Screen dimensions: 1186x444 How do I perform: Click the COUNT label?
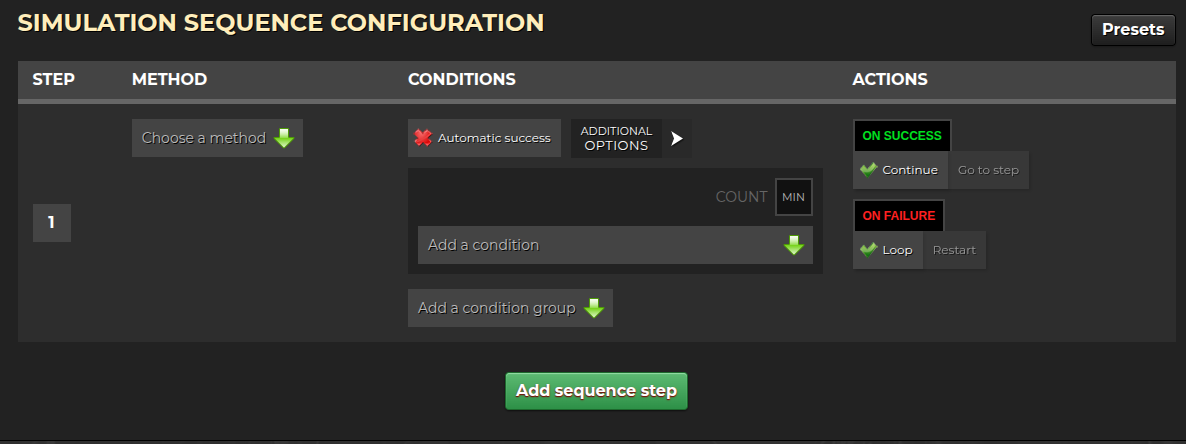coord(741,197)
